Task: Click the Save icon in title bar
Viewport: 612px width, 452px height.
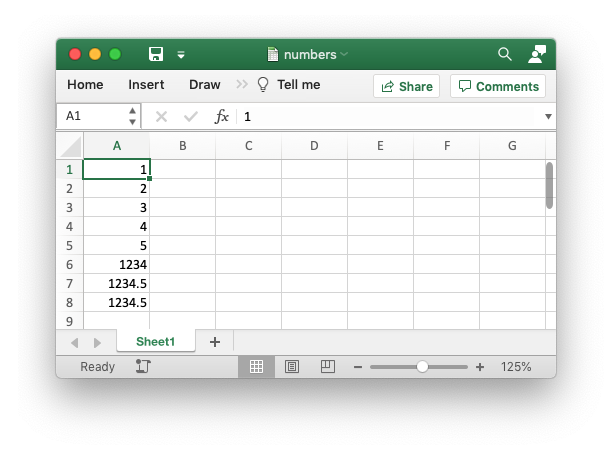Action: click(156, 54)
